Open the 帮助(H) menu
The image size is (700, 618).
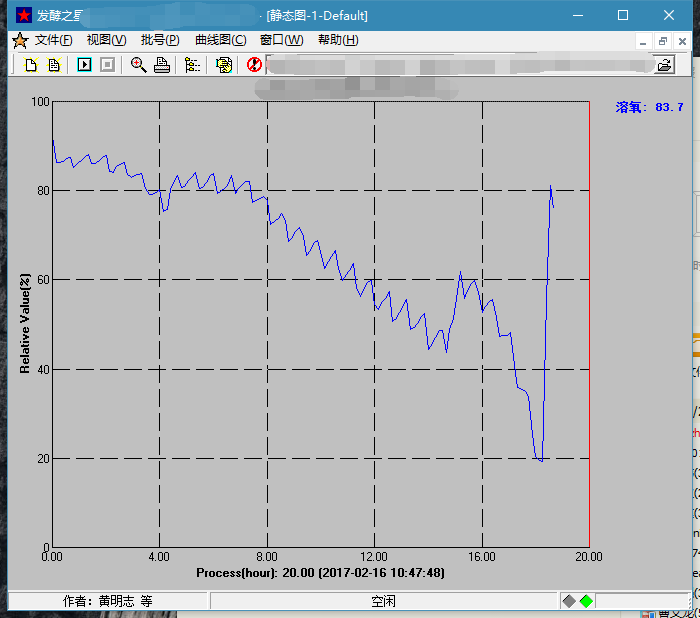coord(337,40)
